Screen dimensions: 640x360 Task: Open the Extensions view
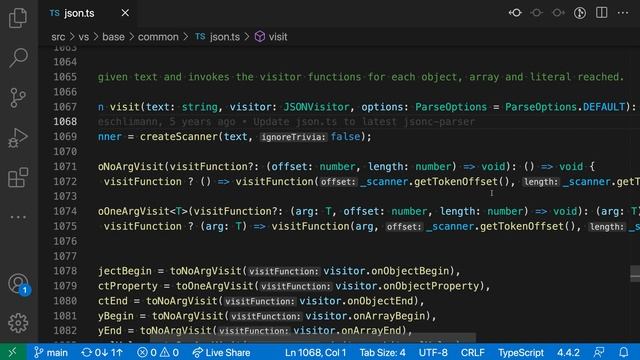pos(18,177)
